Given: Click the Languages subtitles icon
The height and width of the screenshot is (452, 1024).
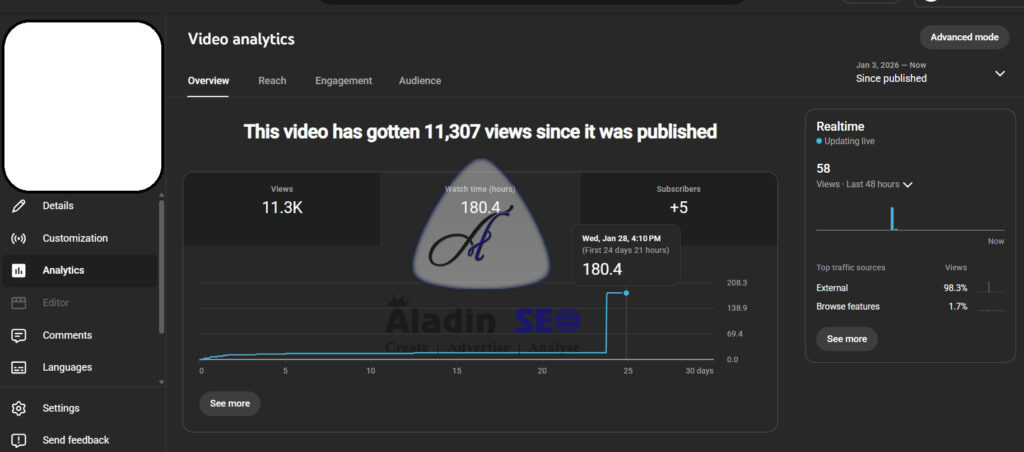Looking at the screenshot, I should pos(18,368).
